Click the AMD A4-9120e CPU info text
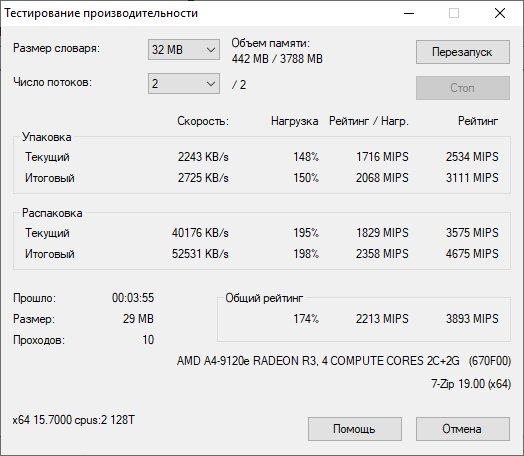524x456 pixels. [344, 361]
